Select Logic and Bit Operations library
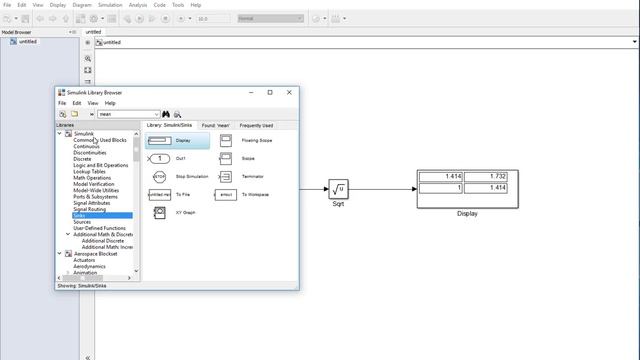The image size is (640, 360). [x=100, y=165]
